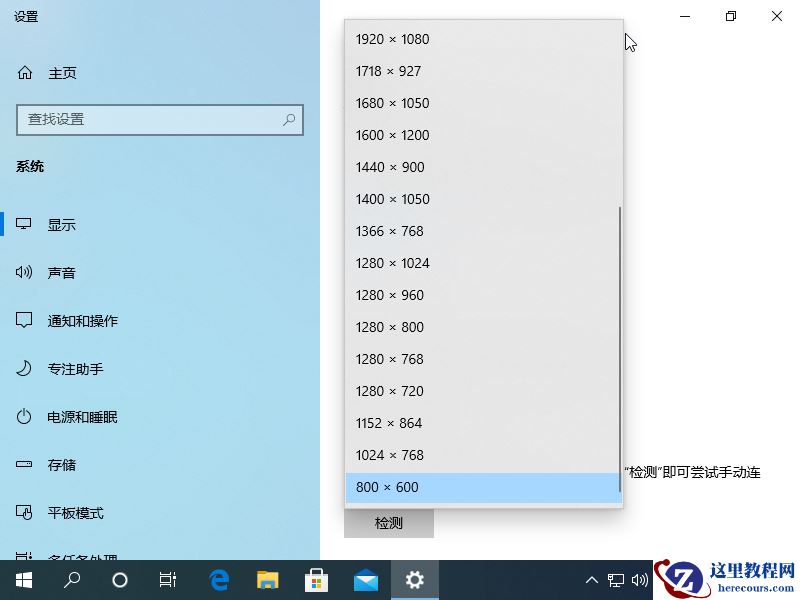Open 通知和操作 settings
This screenshot has height=600, width=800.
(80, 320)
